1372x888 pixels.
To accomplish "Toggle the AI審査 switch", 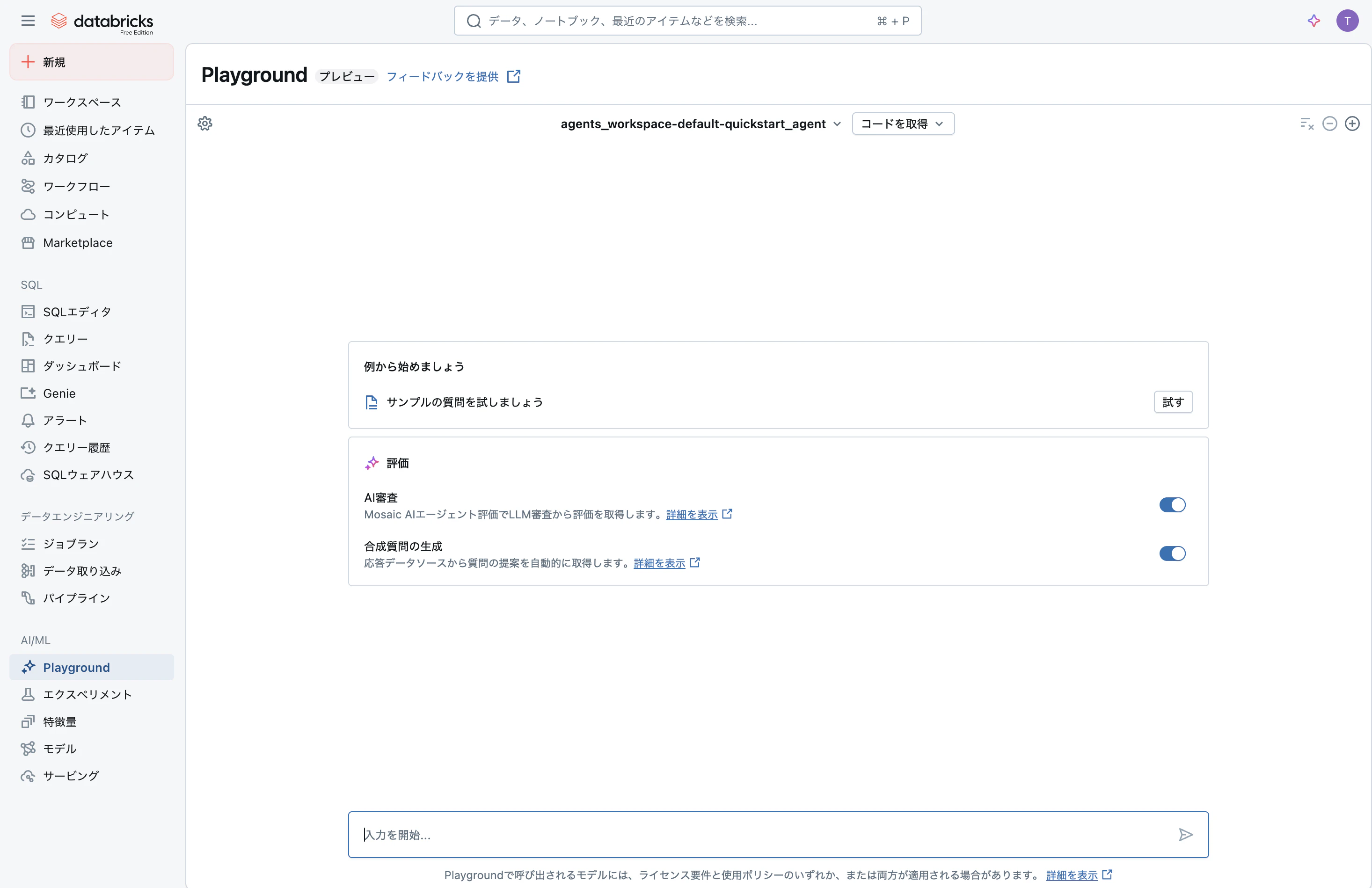I will tap(1172, 505).
